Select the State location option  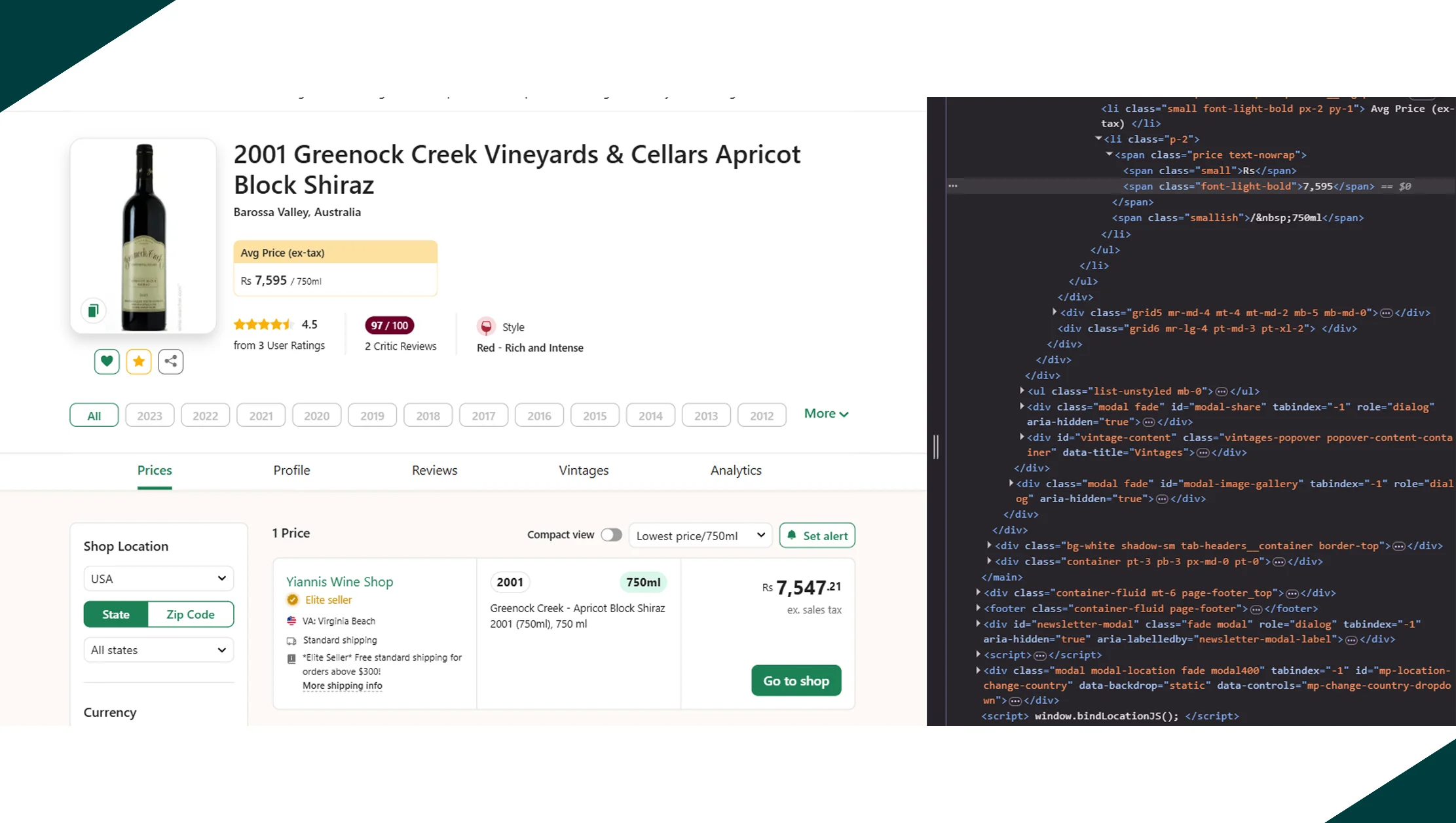[116, 614]
